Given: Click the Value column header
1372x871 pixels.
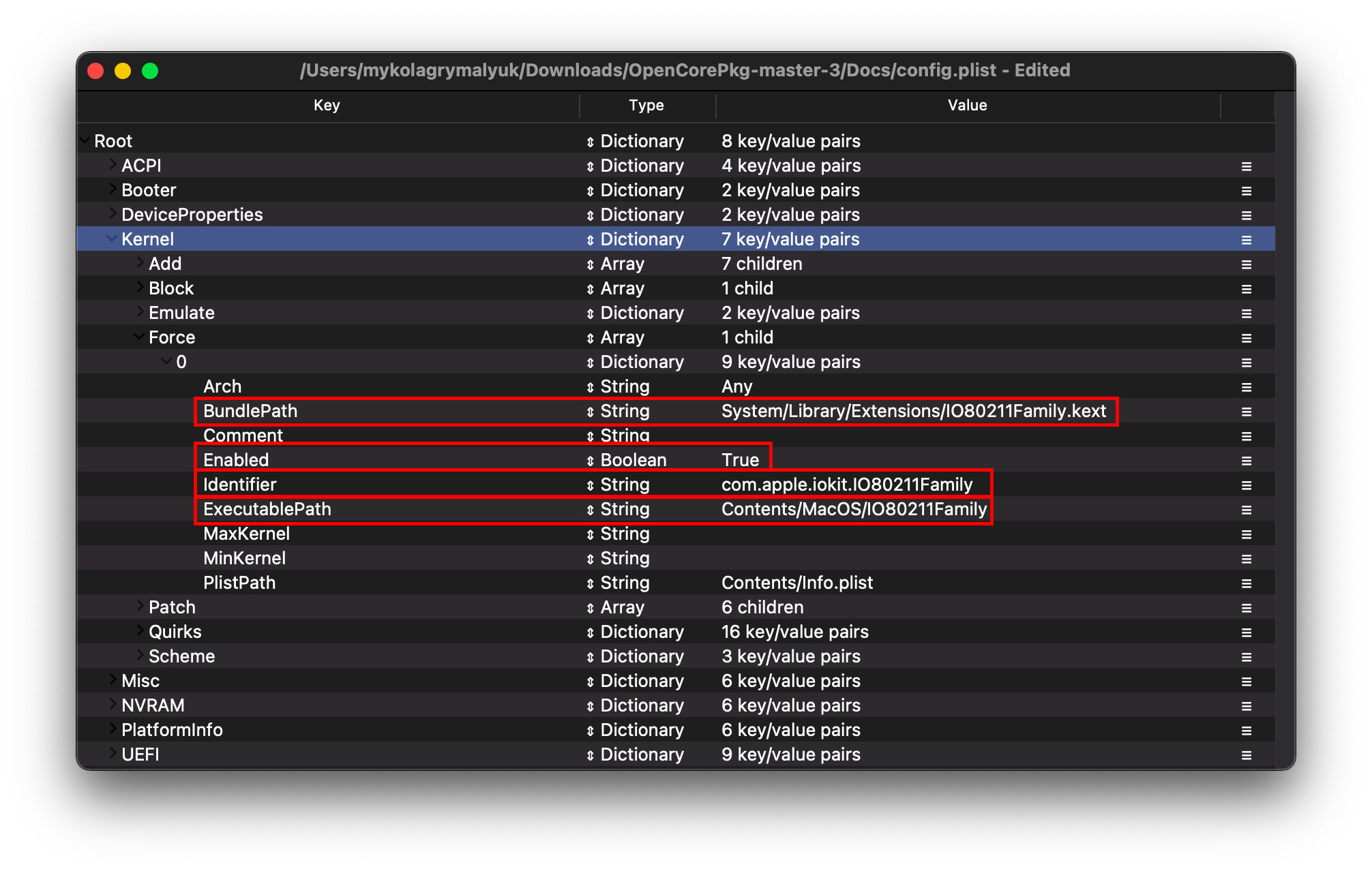Looking at the screenshot, I should click(967, 105).
